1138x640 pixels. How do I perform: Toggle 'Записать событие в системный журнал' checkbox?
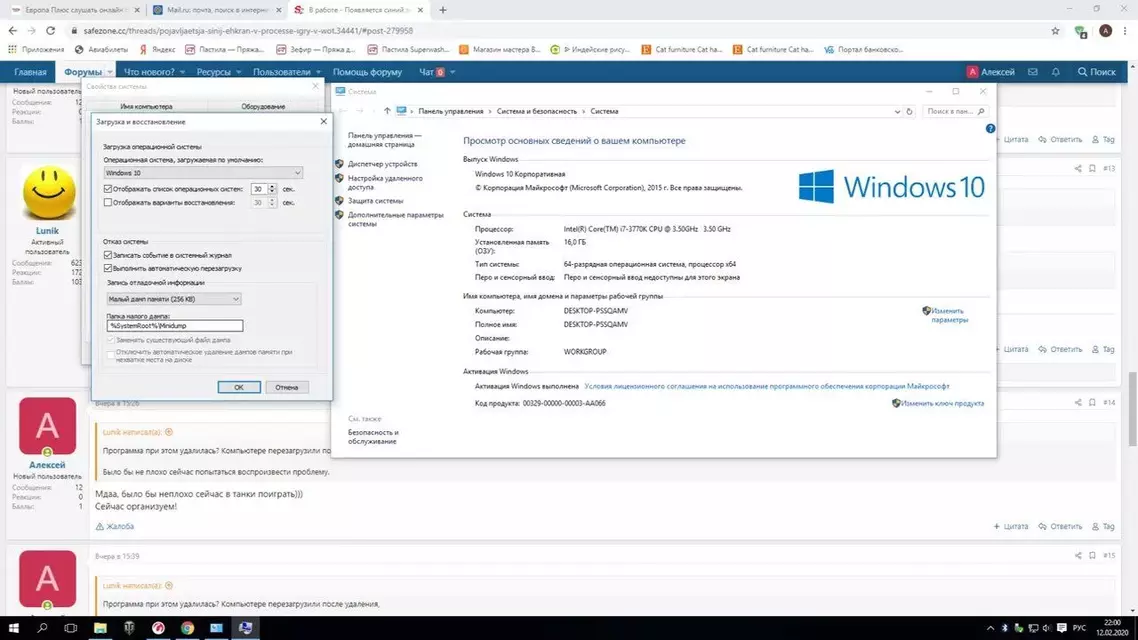[107, 255]
